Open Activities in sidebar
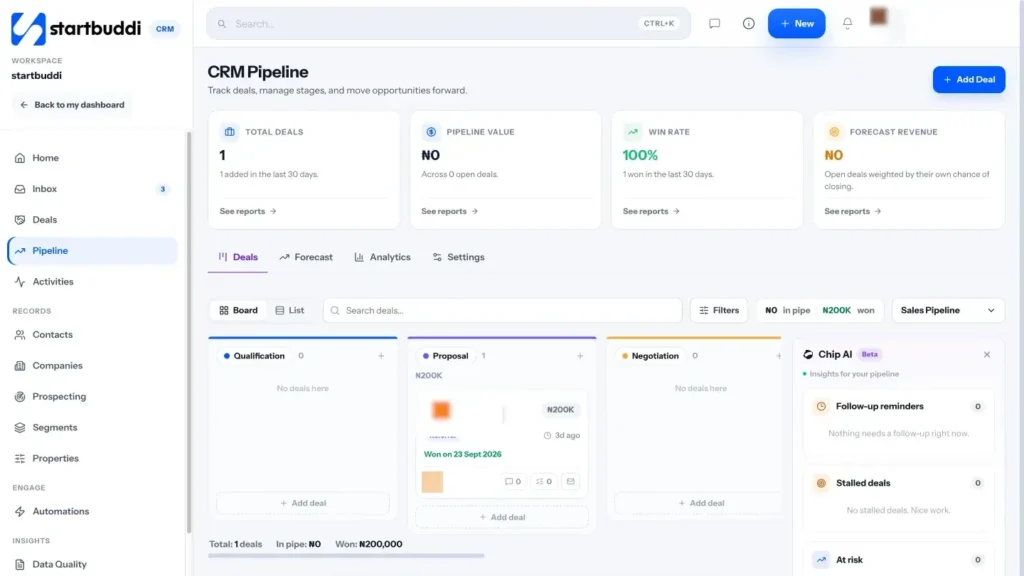The width and height of the screenshot is (1024, 576). [x=92, y=281]
